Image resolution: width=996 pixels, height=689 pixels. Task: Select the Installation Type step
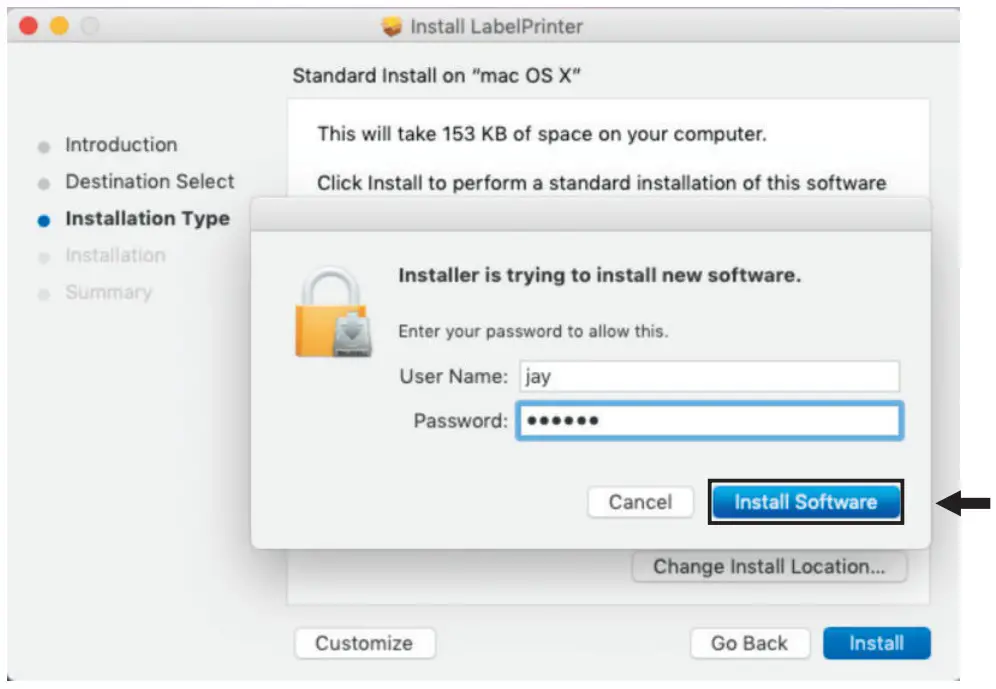point(147,219)
